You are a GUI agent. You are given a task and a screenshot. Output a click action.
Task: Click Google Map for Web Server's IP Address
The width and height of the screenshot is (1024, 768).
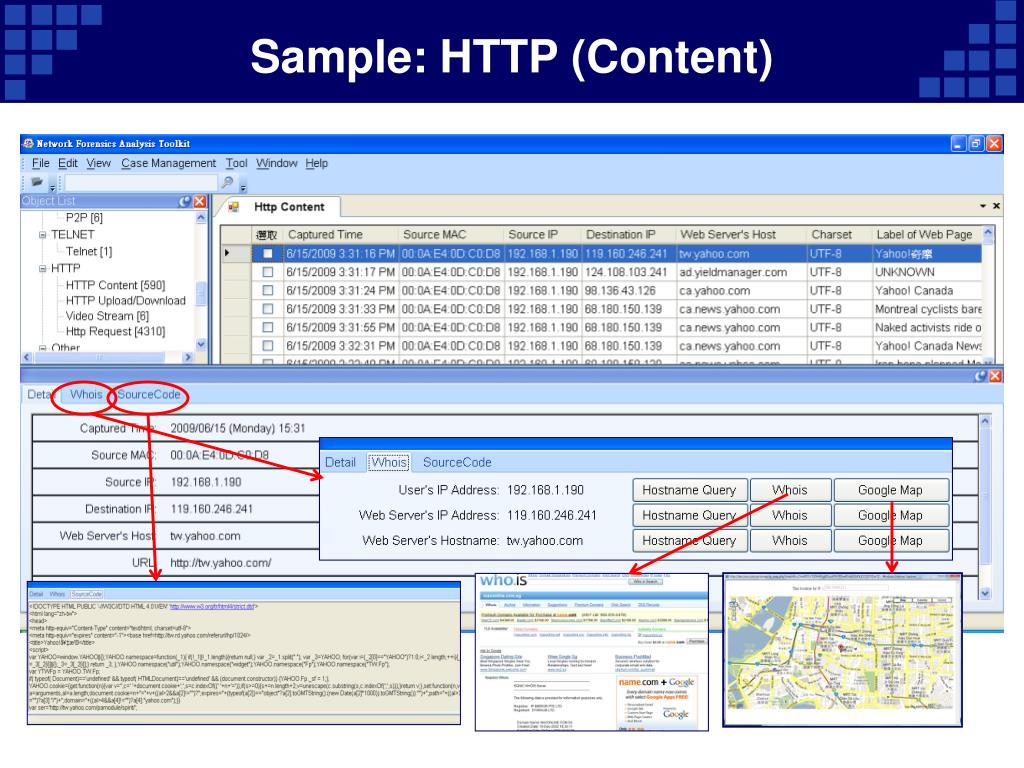tap(891, 515)
